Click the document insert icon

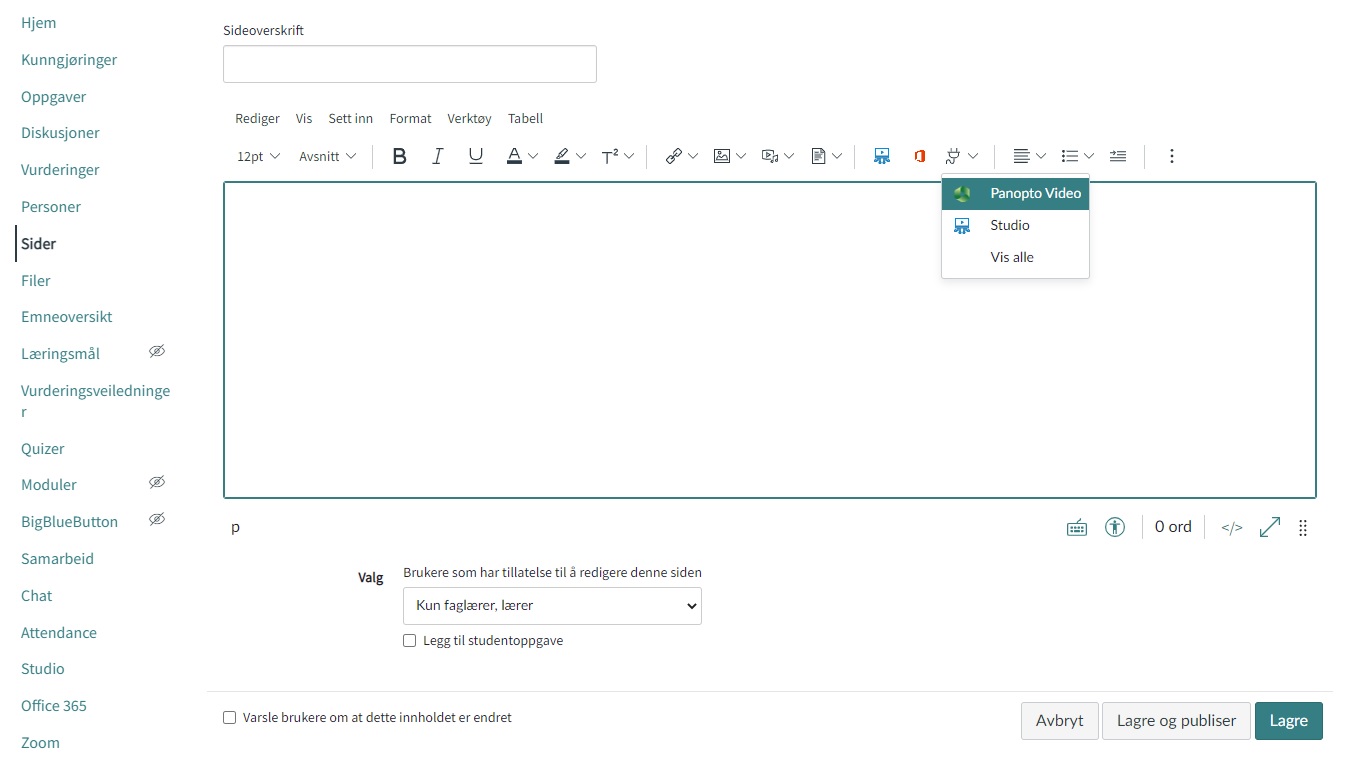[x=818, y=156]
